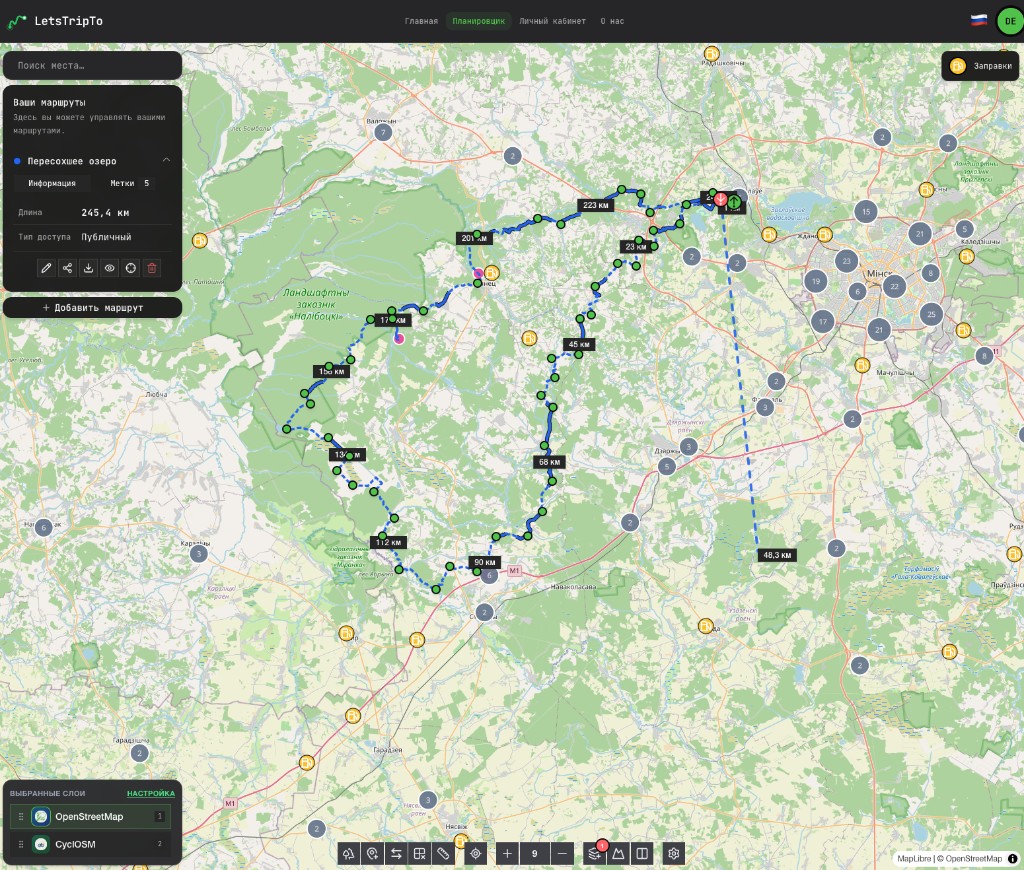Click the green route start marker
The image size is (1024, 870).
(x=734, y=202)
